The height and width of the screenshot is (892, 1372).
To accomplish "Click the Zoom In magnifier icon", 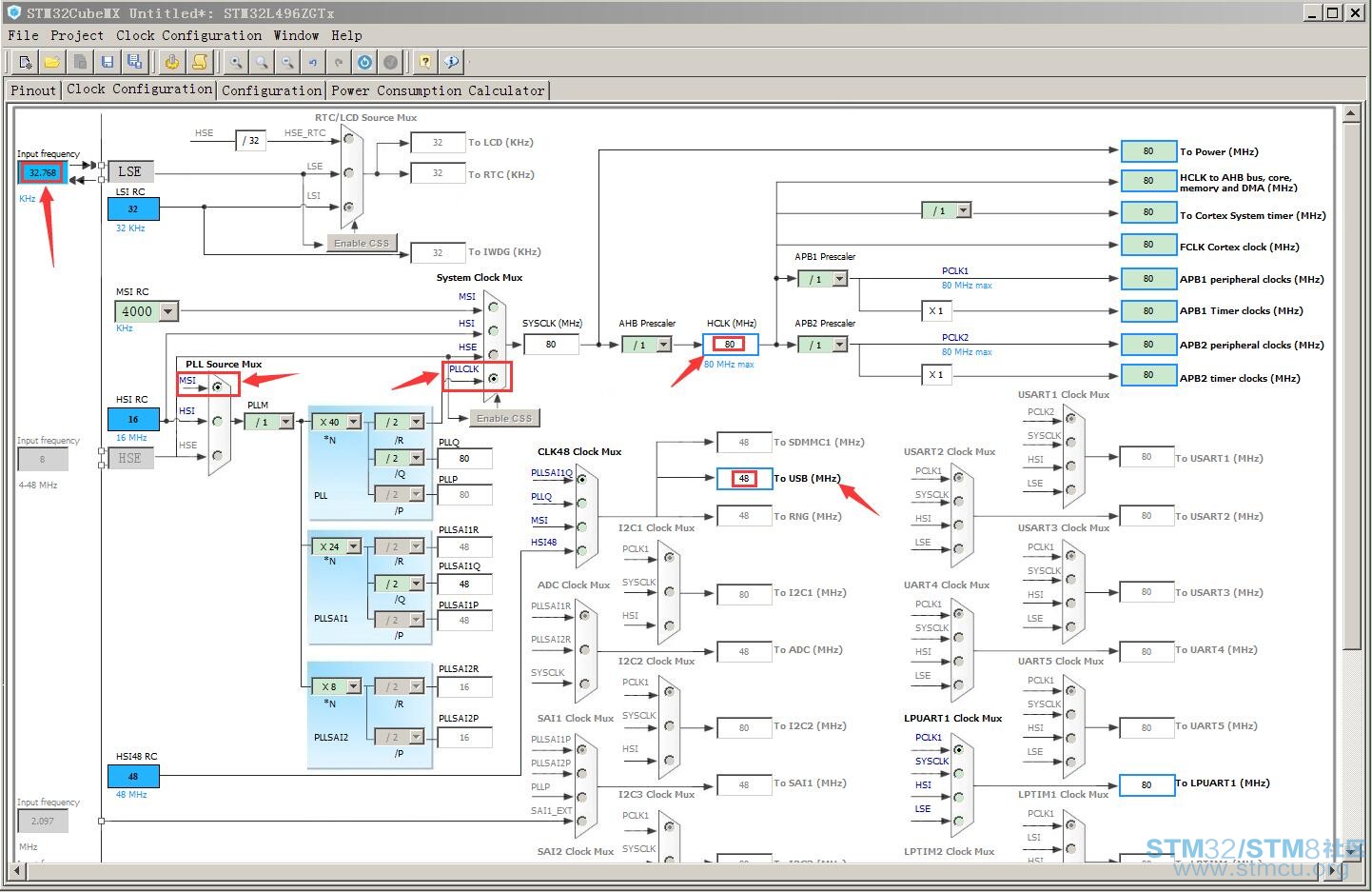I will click(236, 63).
